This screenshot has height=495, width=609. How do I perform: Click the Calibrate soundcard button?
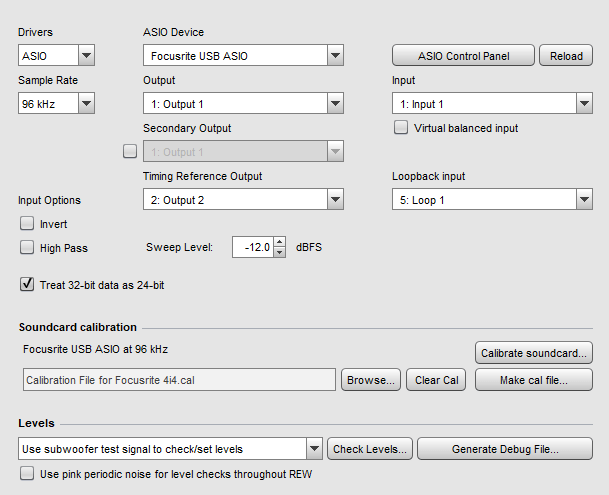(534, 353)
